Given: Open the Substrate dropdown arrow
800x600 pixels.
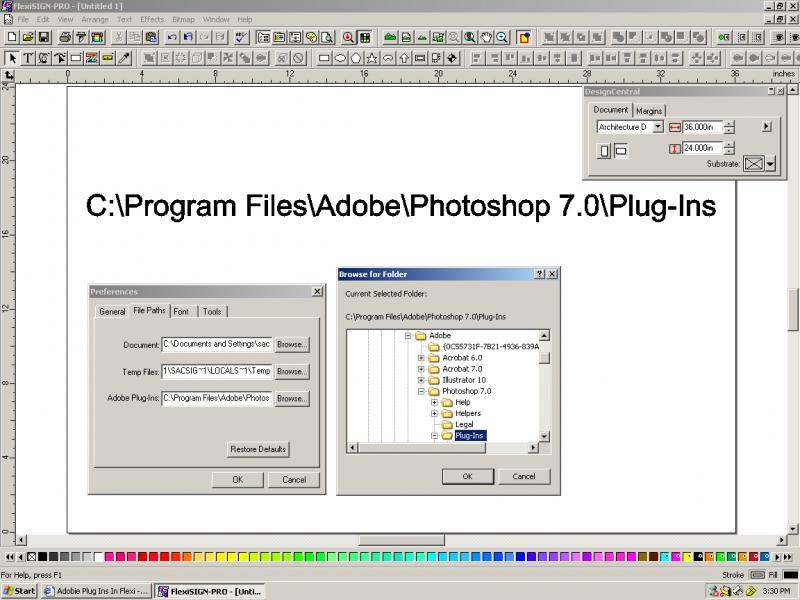Looking at the screenshot, I should click(x=770, y=164).
